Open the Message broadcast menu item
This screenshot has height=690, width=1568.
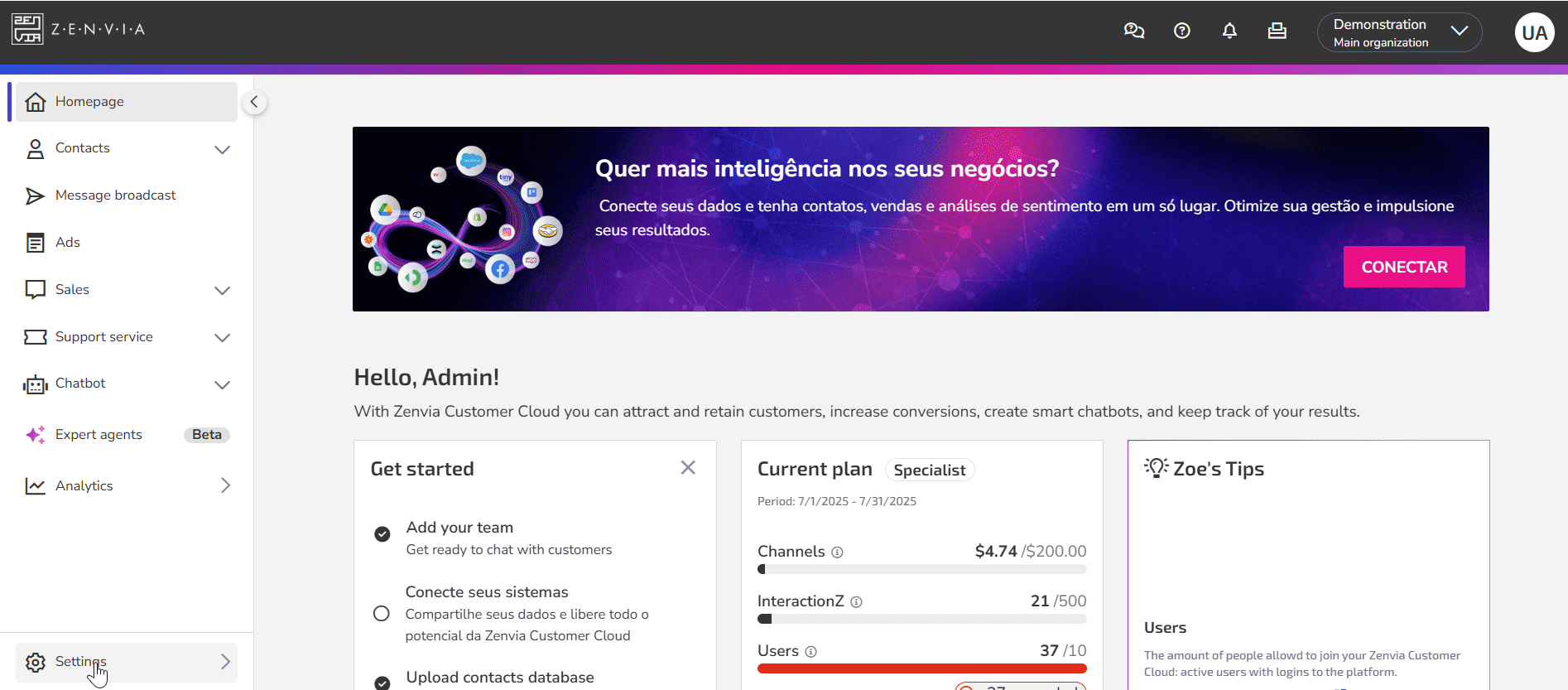(127, 195)
